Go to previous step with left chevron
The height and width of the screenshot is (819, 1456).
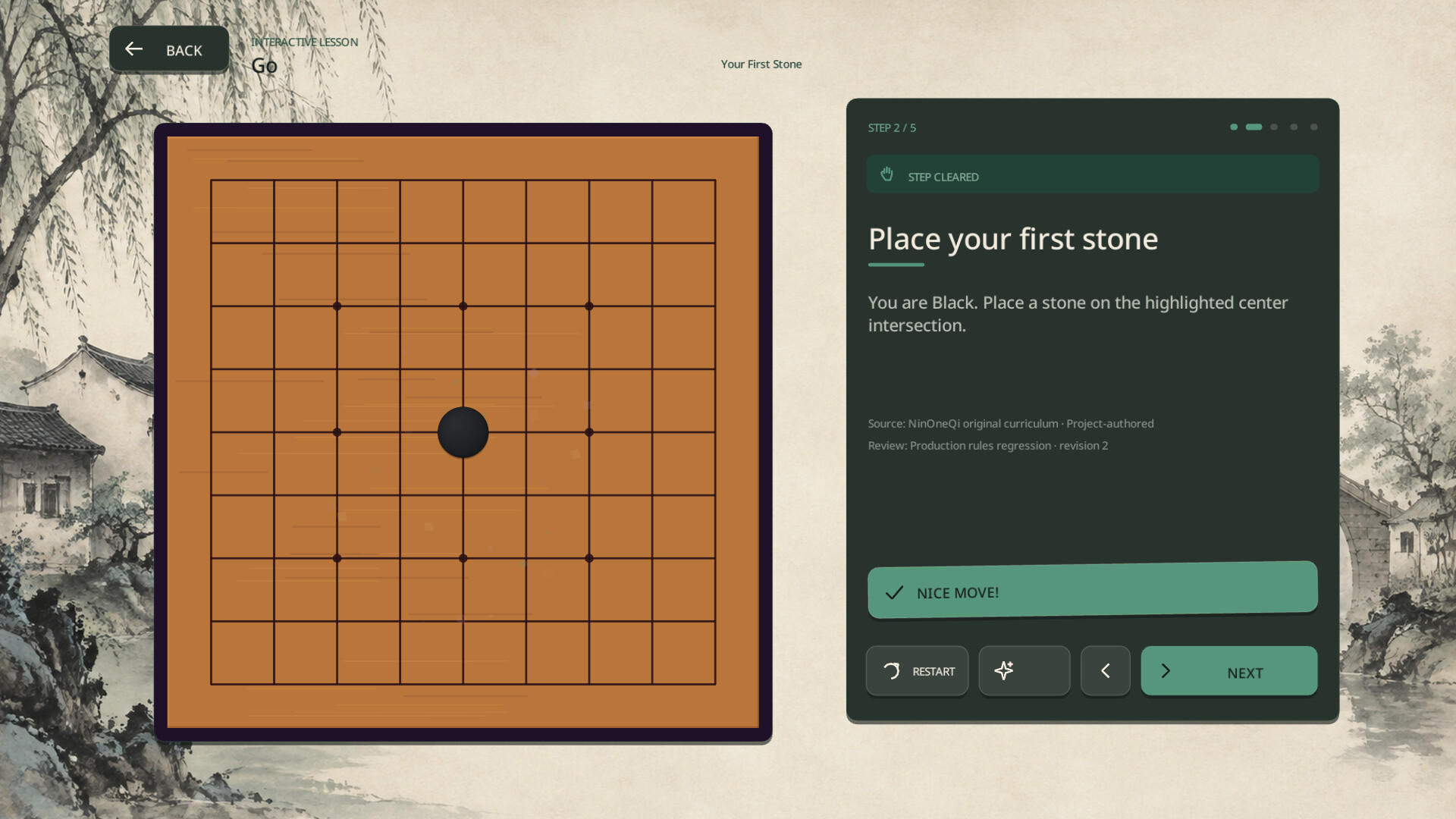pyautogui.click(x=1105, y=671)
